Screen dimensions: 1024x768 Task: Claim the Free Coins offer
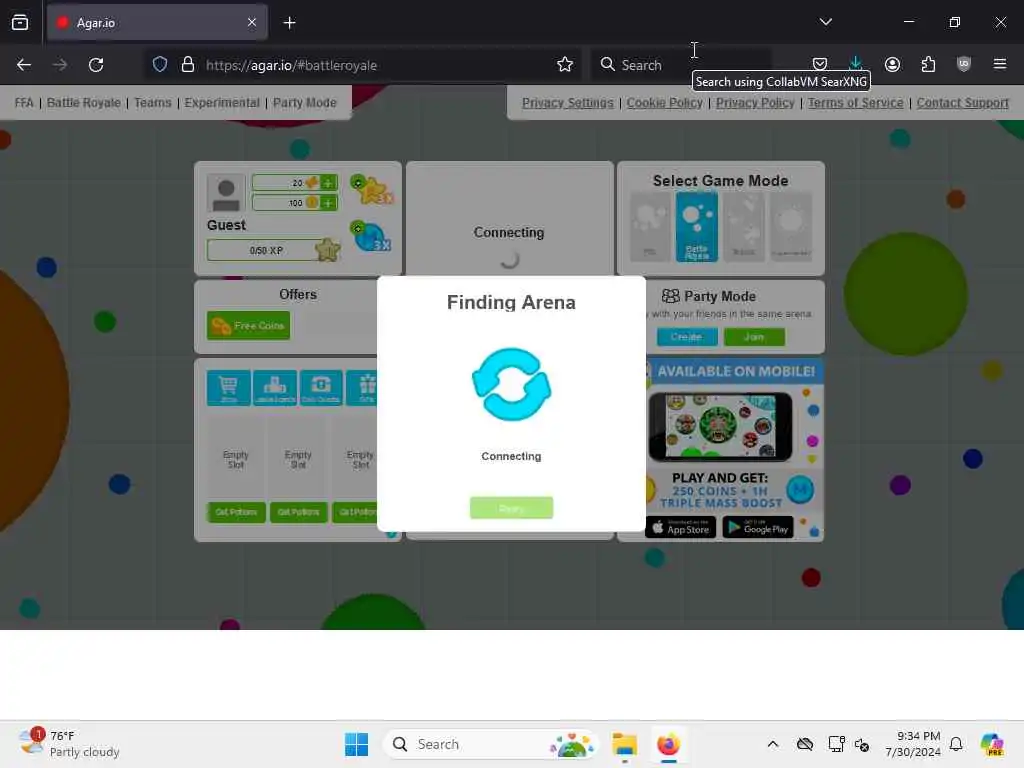pyautogui.click(x=248, y=325)
